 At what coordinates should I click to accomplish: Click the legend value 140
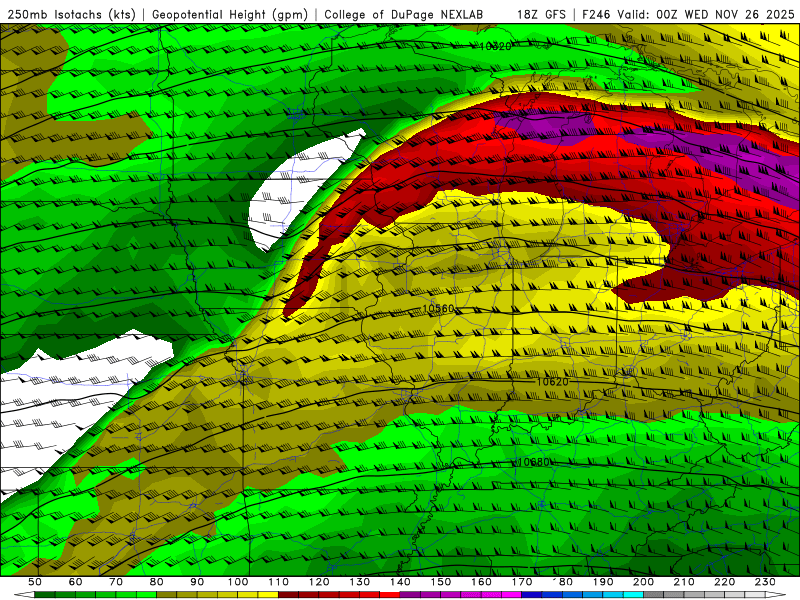coord(400,582)
